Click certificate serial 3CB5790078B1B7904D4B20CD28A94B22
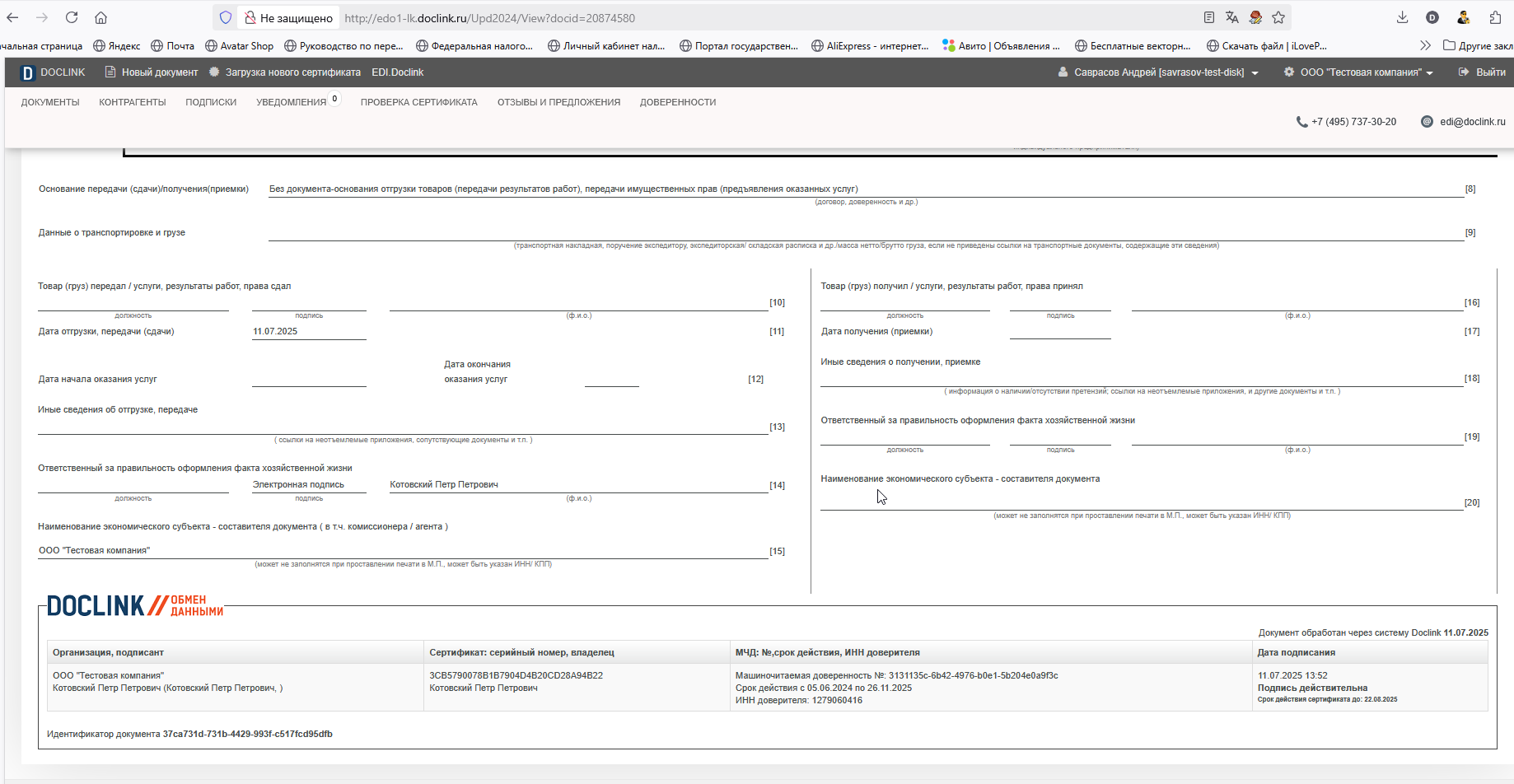The height and width of the screenshot is (784, 1514). [x=516, y=675]
